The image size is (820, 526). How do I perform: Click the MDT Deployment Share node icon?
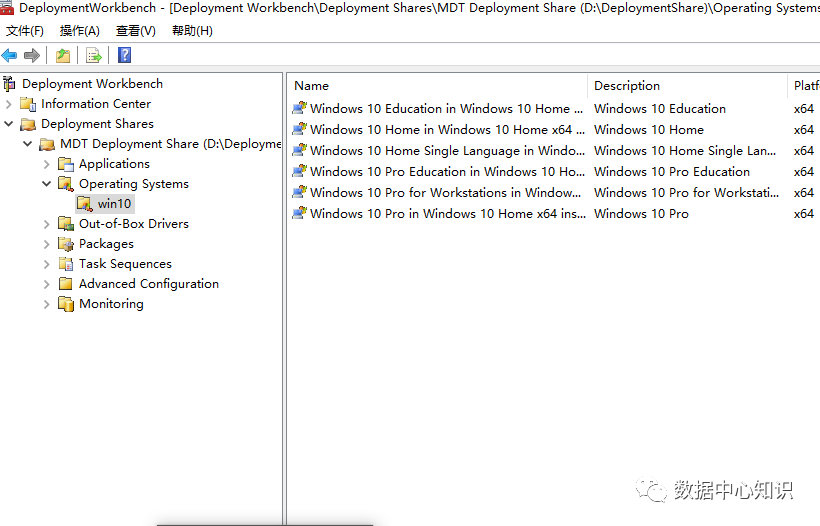[47, 144]
